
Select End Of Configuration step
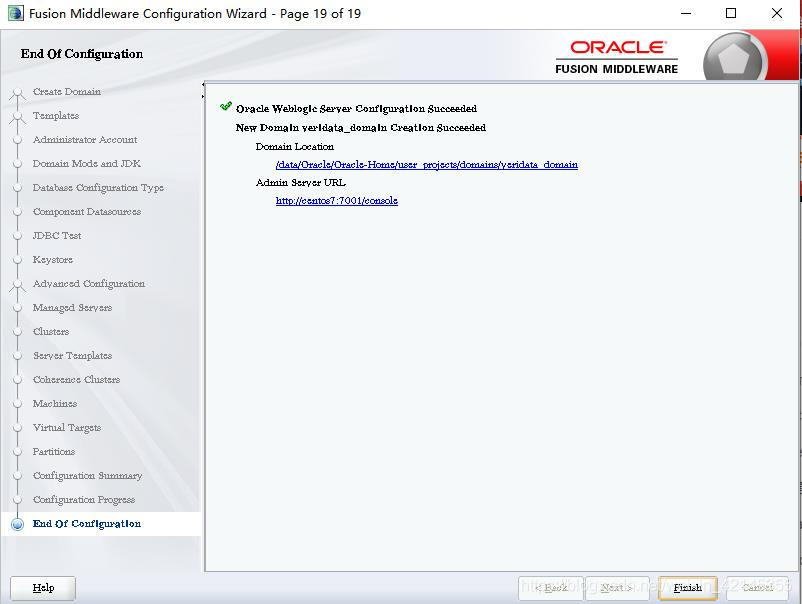[86, 524]
